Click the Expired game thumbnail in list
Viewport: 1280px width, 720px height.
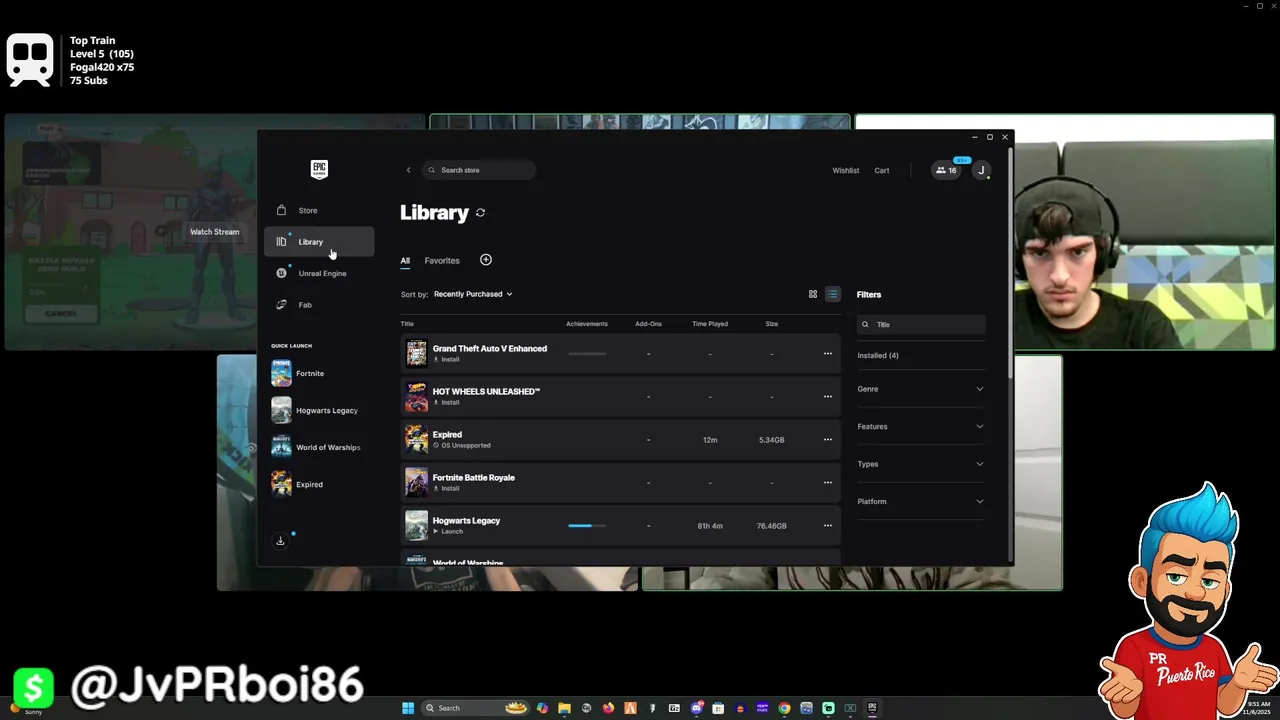click(416, 439)
